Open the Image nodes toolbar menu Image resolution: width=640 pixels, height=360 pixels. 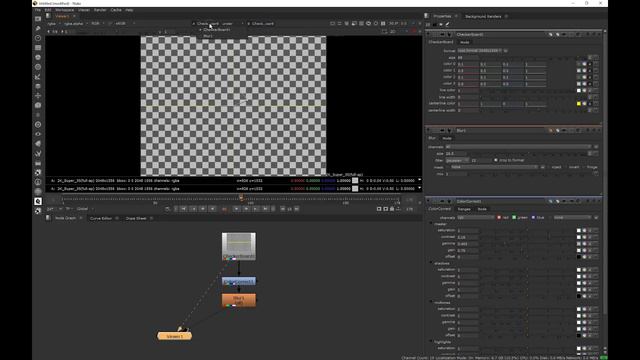point(38,19)
